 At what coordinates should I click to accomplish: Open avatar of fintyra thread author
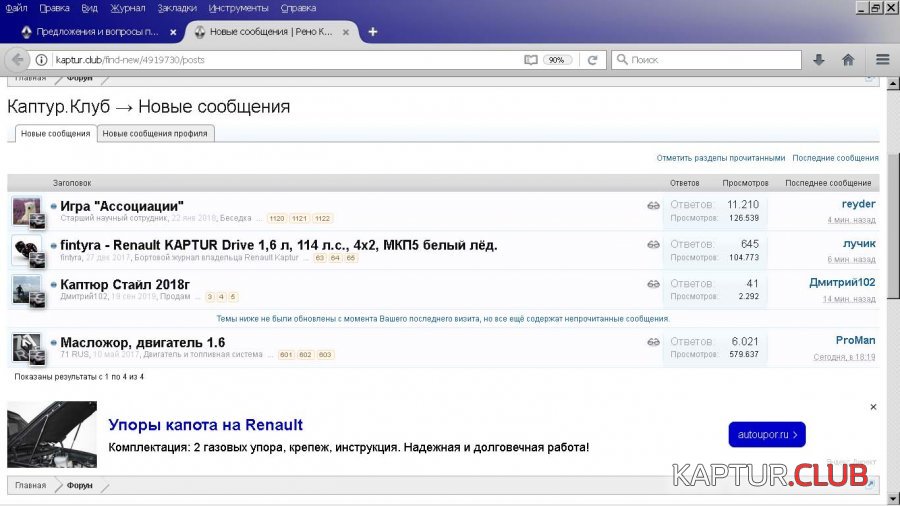pos(26,250)
